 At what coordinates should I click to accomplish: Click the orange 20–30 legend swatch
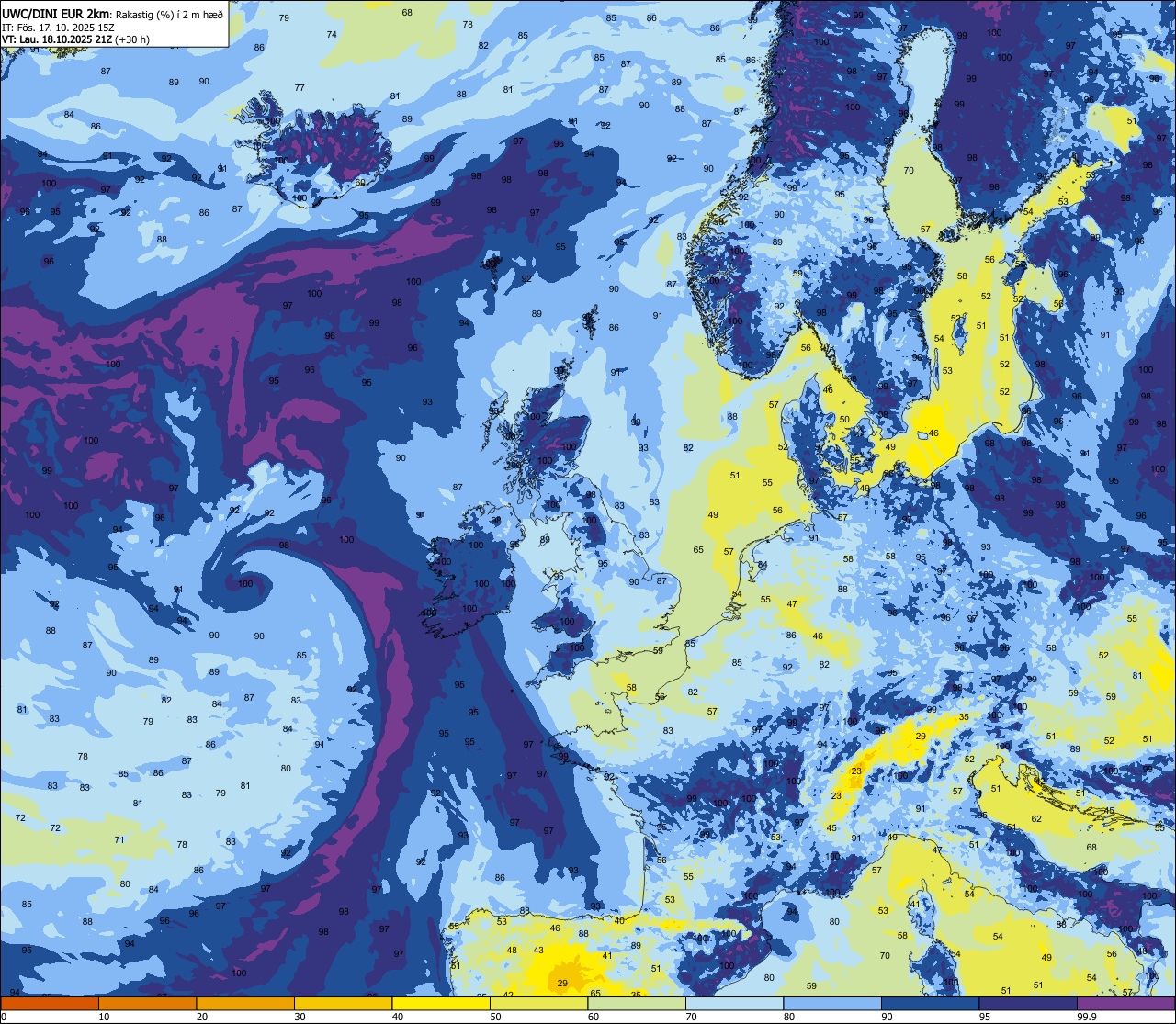[245, 1003]
